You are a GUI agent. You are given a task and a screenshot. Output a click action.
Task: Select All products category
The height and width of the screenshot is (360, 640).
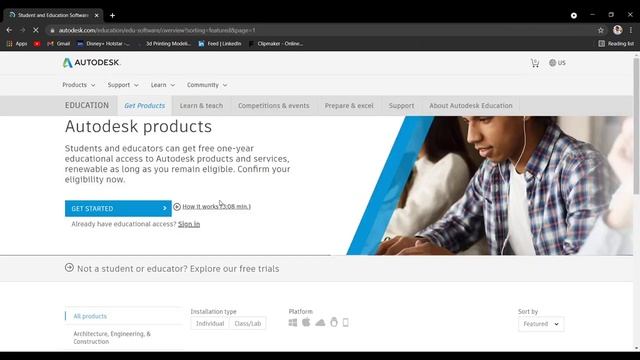[90, 316]
